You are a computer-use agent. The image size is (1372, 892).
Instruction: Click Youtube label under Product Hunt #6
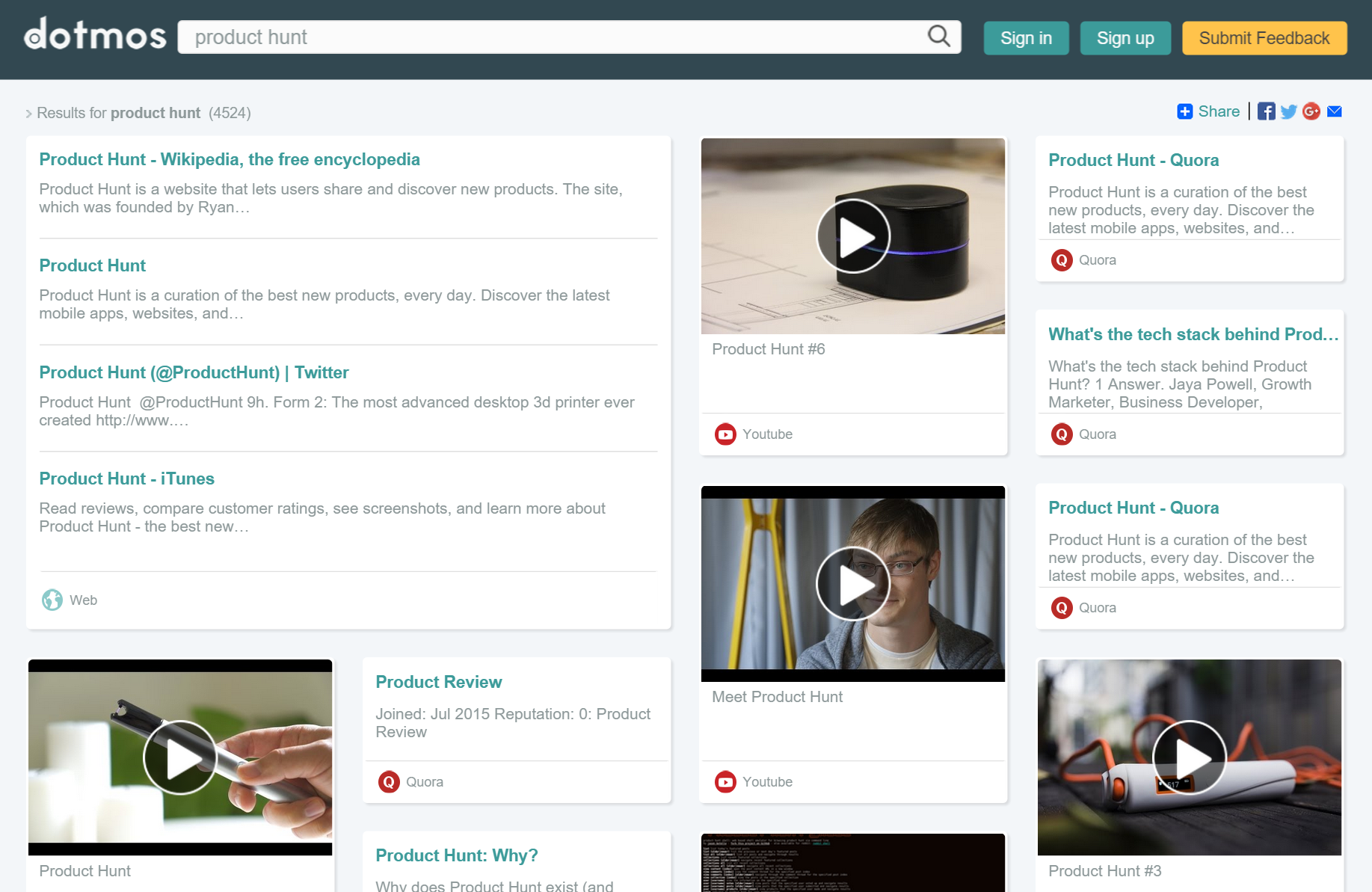[x=767, y=434]
